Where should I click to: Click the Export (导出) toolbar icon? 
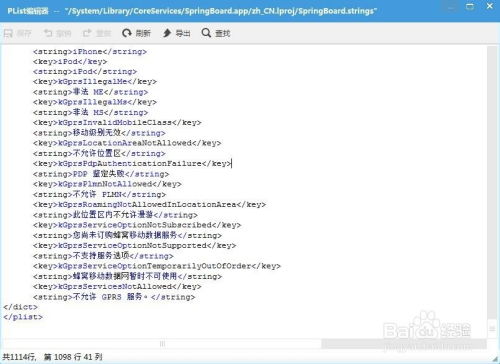167,33
